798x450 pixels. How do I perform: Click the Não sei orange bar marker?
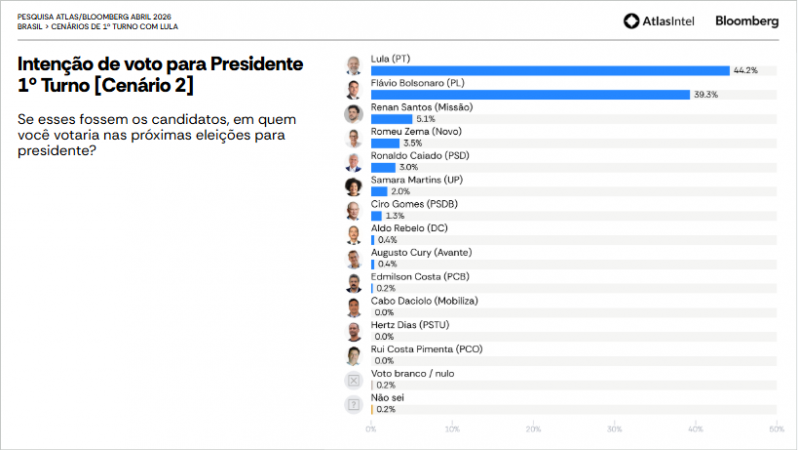tap(372, 409)
